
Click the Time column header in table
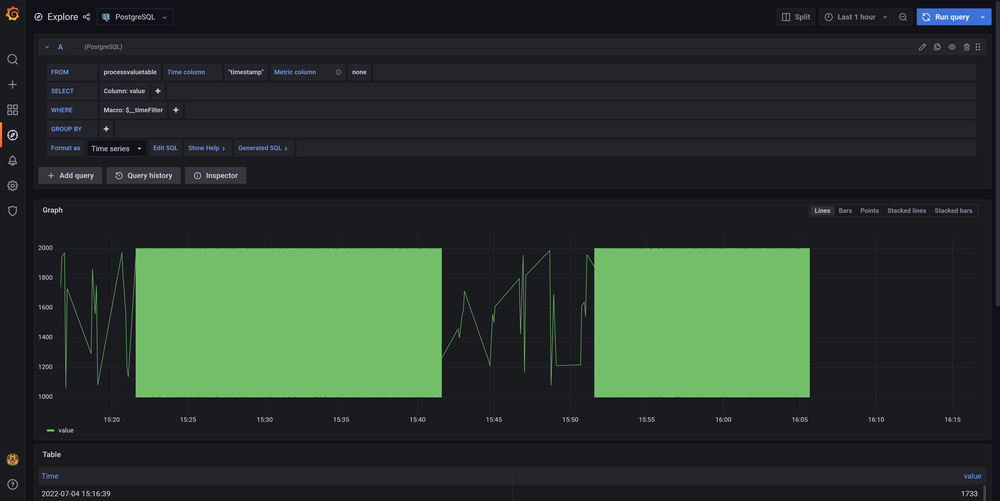click(x=50, y=476)
